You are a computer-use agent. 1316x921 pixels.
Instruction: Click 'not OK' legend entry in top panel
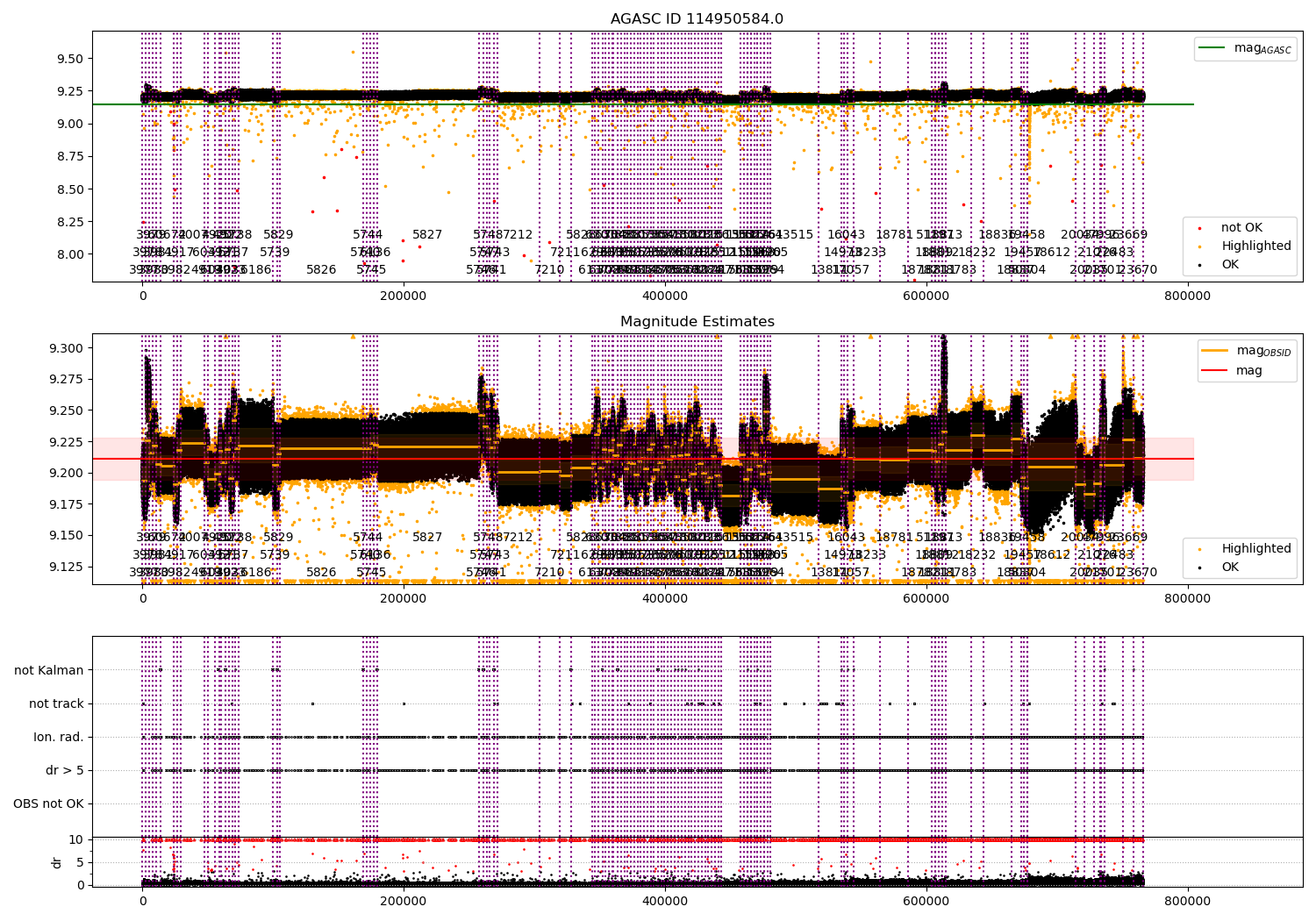(1241, 228)
